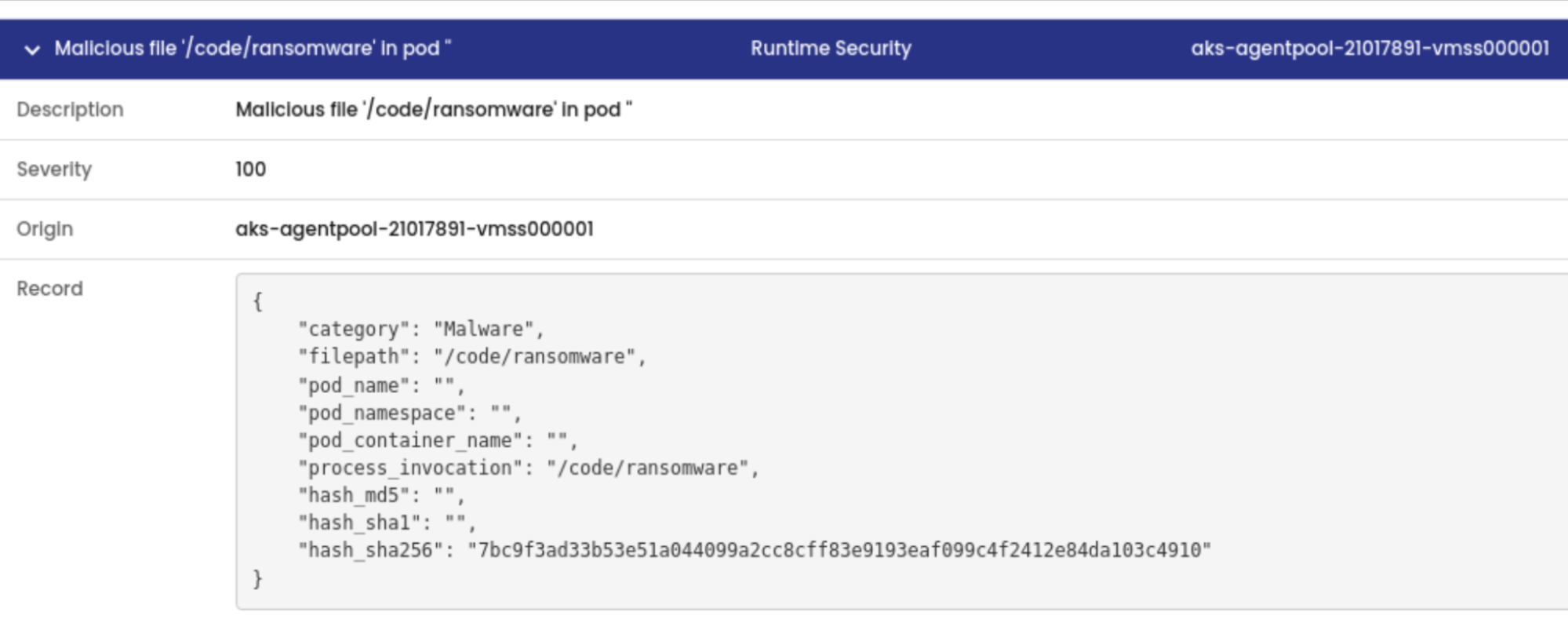Screen dimensions: 1568x634
Task: Click the "pod_name" line in the record
Action: tap(381, 385)
